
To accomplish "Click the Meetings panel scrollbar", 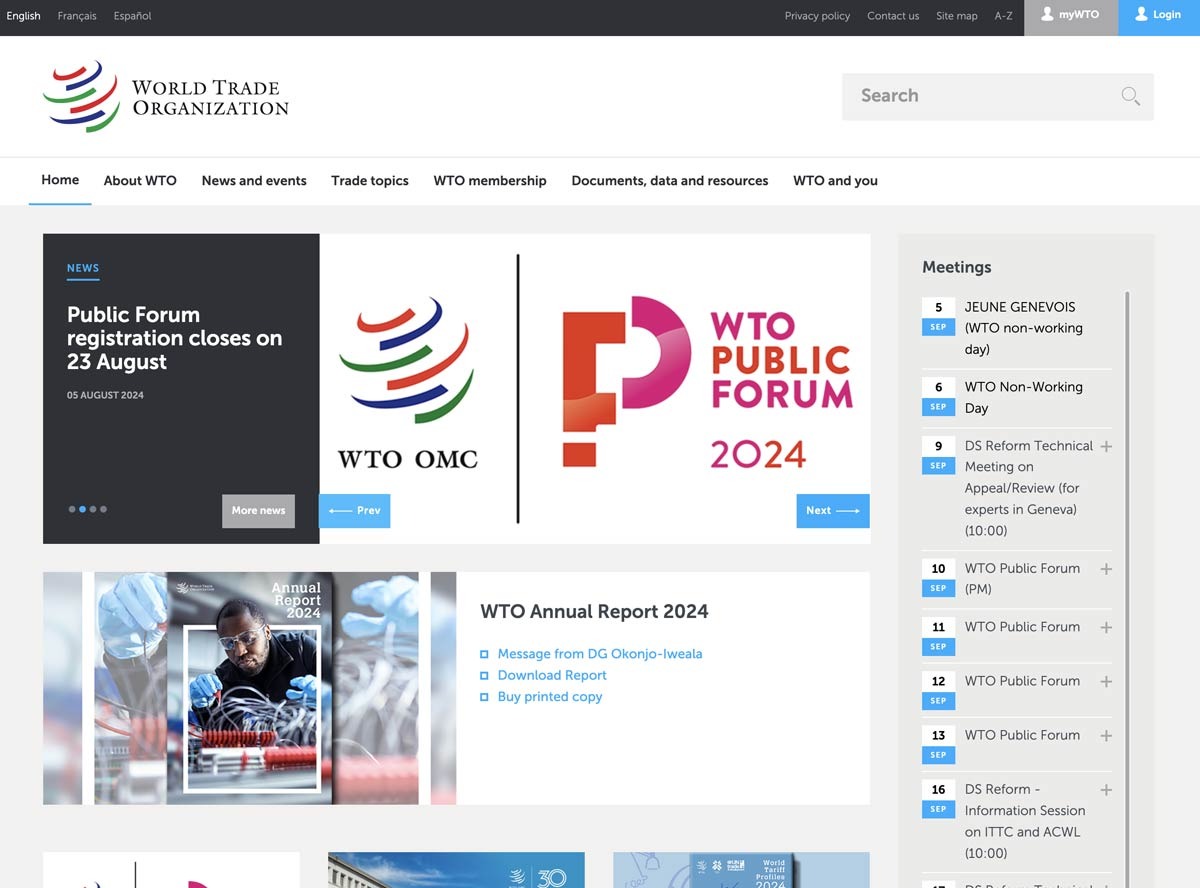I will (x=1127, y=500).
